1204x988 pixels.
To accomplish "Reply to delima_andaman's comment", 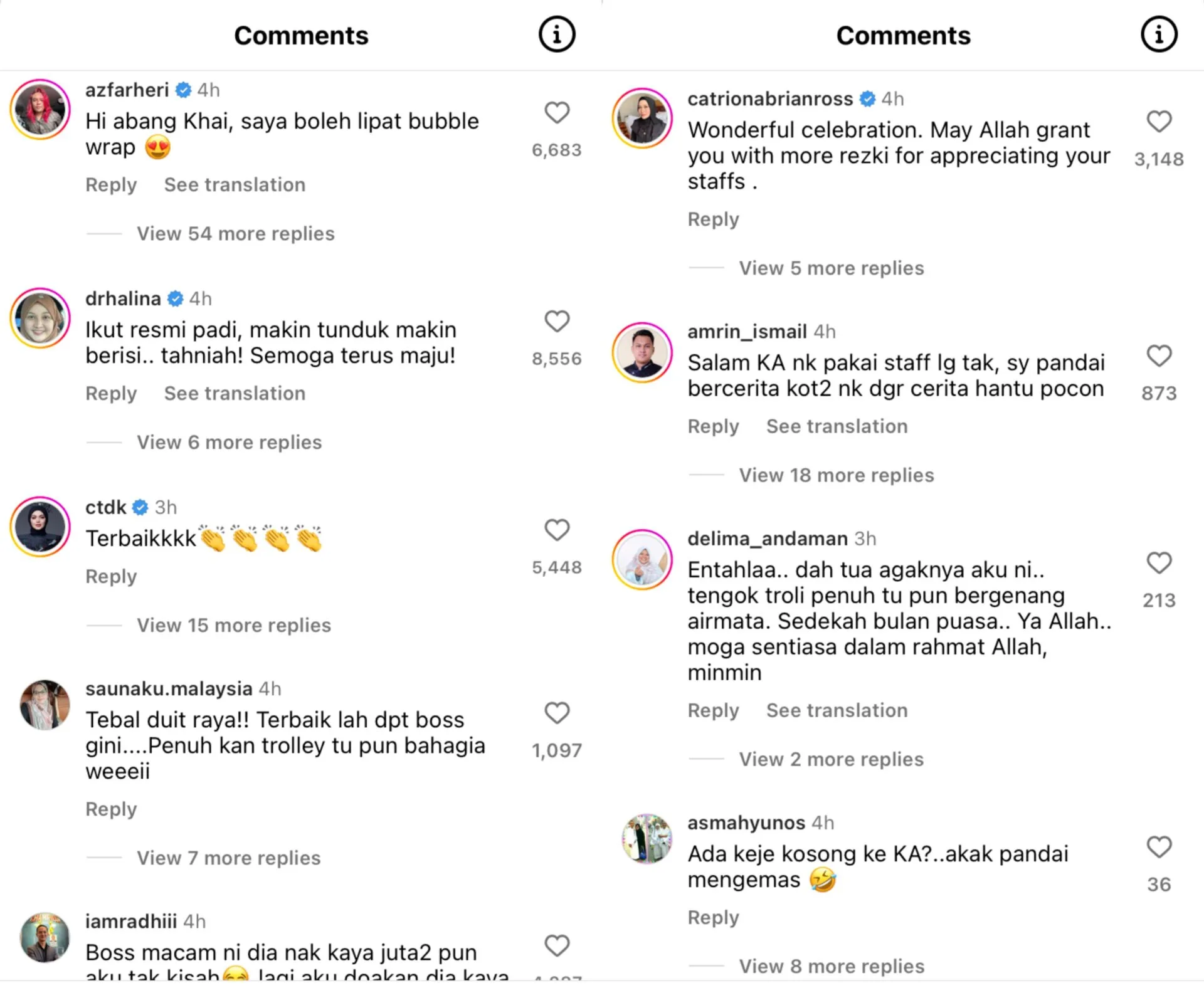I will click(x=713, y=710).
